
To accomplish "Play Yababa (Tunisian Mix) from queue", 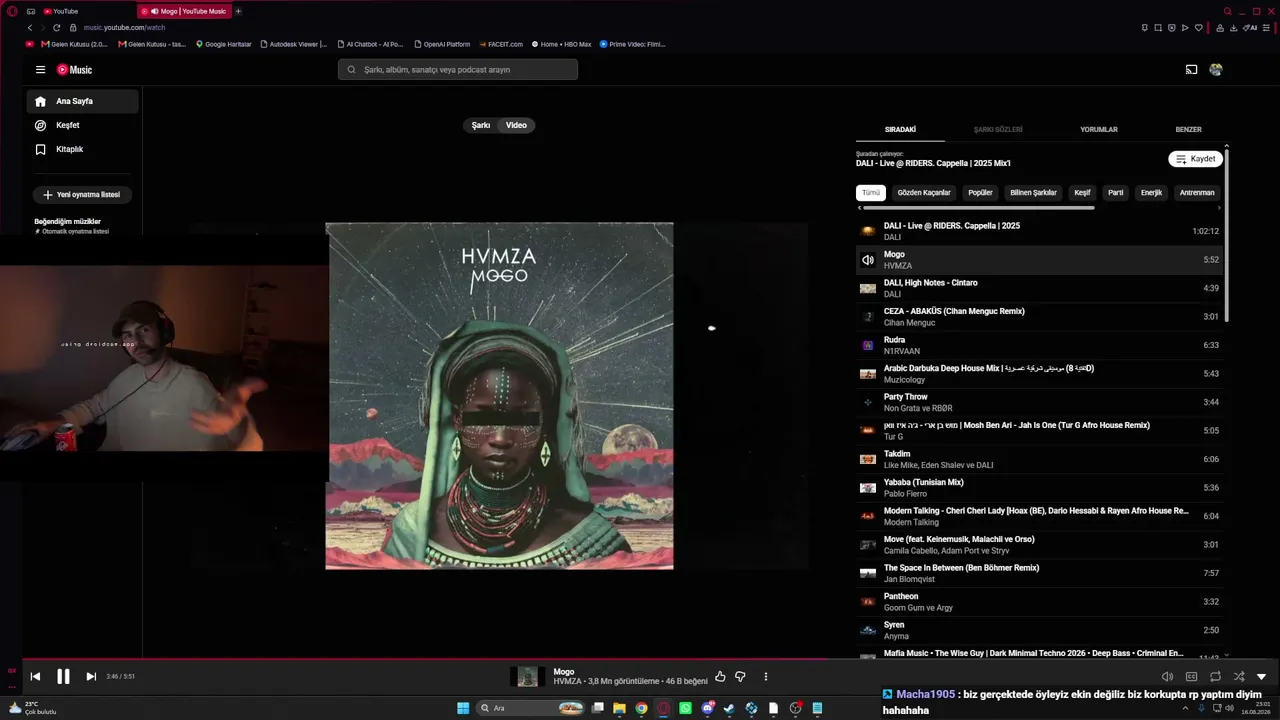I will pyautogui.click(x=1039, y=488).
